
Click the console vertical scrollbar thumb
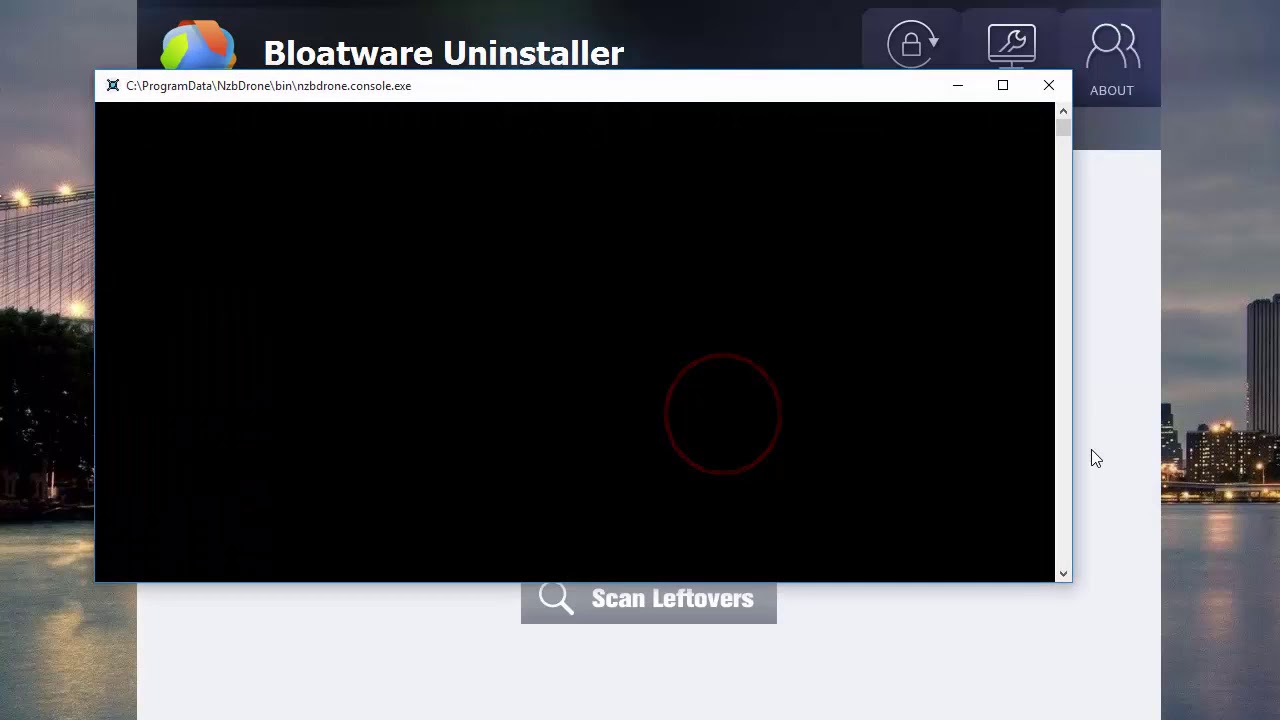(1063, 128)
